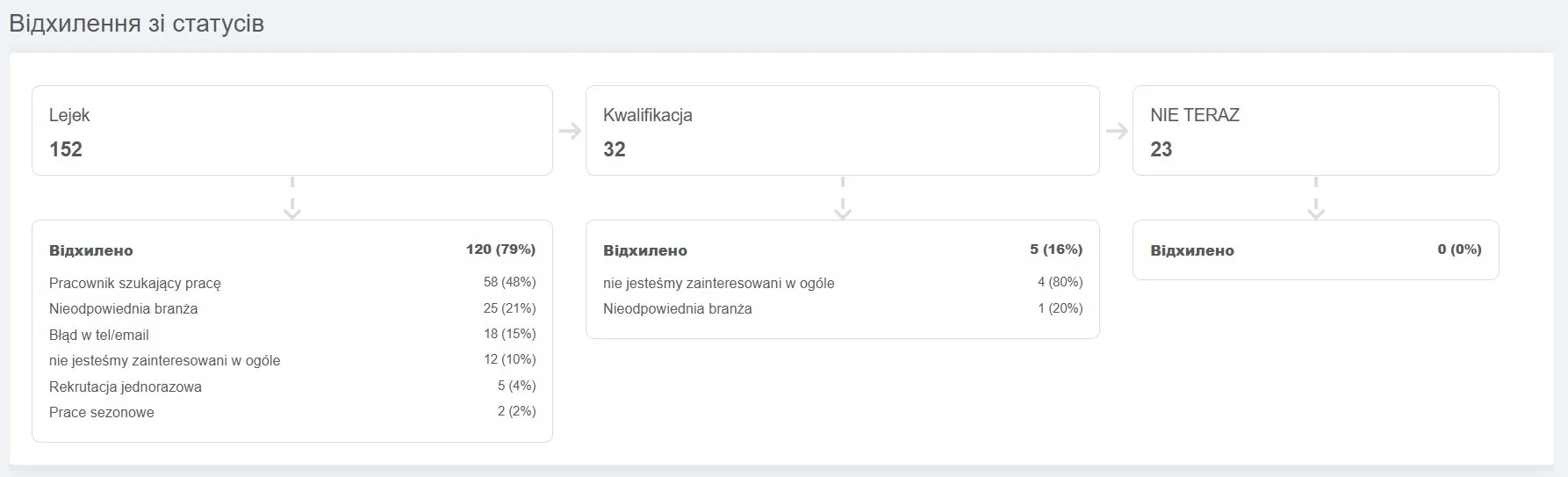Click the 0 (0%) rejected total

pyautogui.click(x=1459, y=249)
